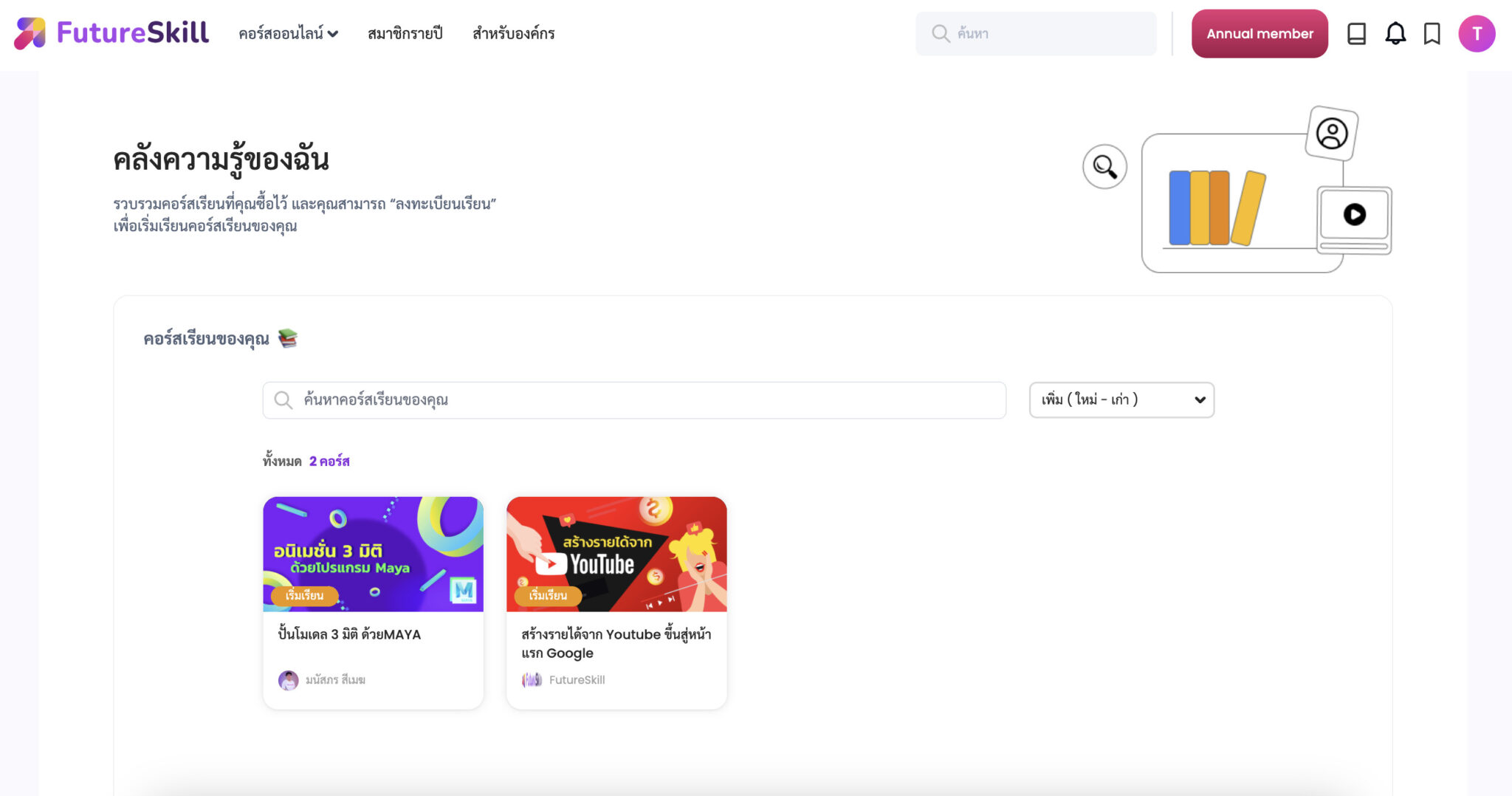Click เริ่มเรียน on the MAYA 3D course
The height and width of the screenshot is (796, 1512).
[x=306, y=596]
